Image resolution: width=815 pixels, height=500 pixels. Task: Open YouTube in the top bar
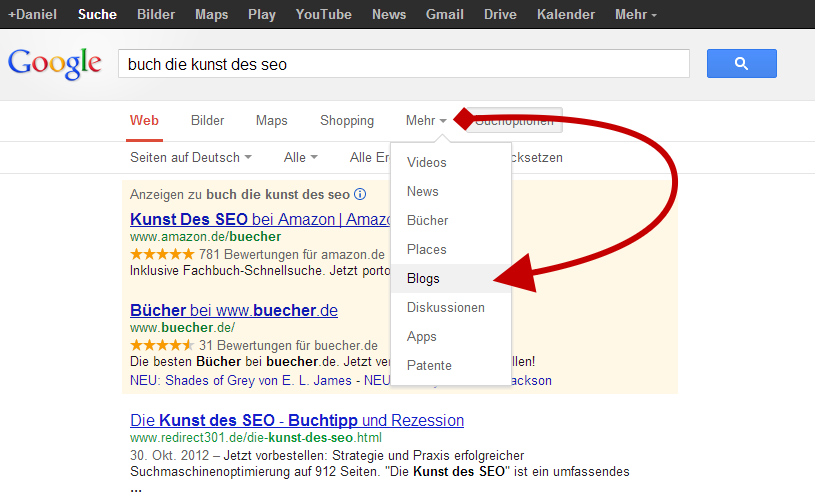(323, 14)
